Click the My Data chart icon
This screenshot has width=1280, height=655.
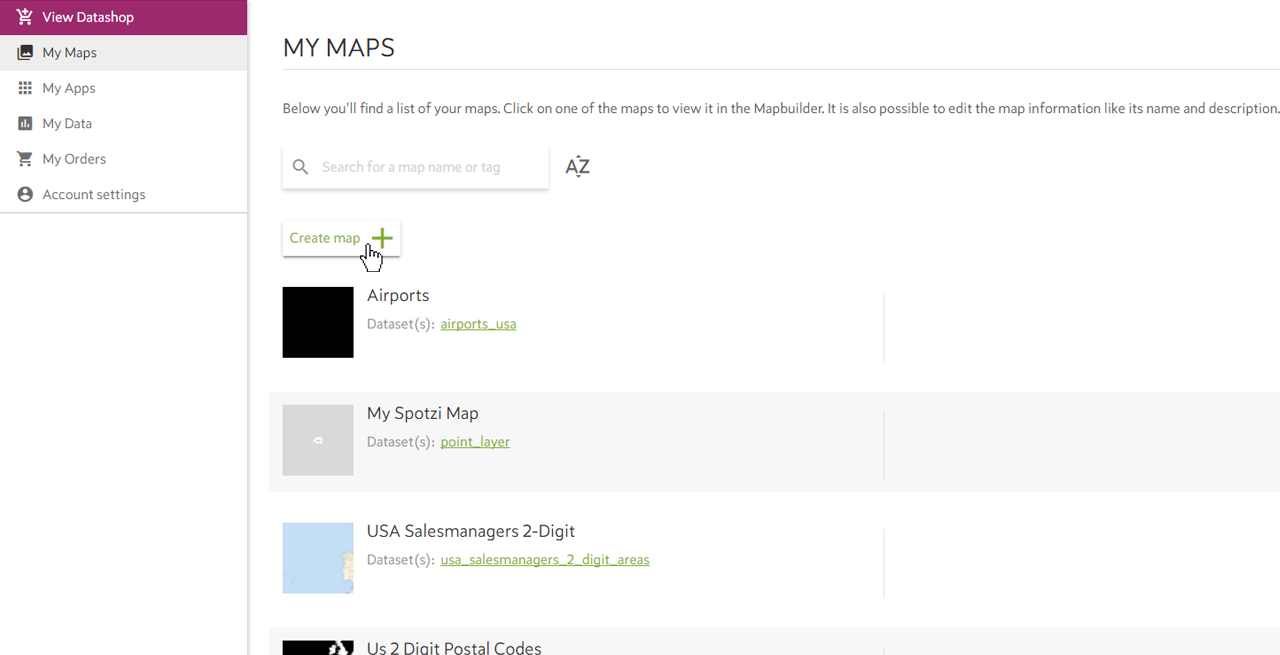[25, 124]
